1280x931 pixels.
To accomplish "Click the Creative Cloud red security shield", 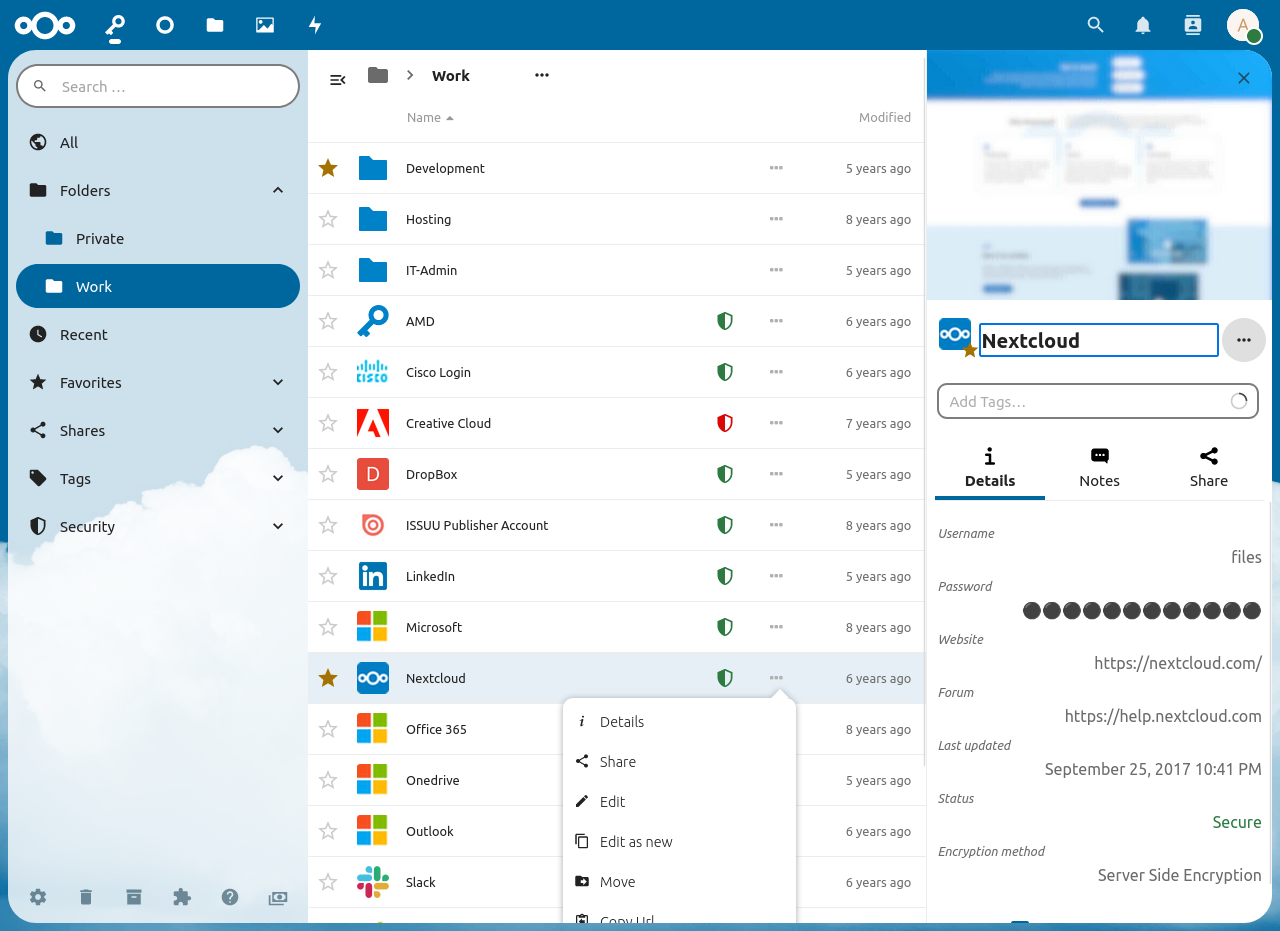I will tap(725, 423).
